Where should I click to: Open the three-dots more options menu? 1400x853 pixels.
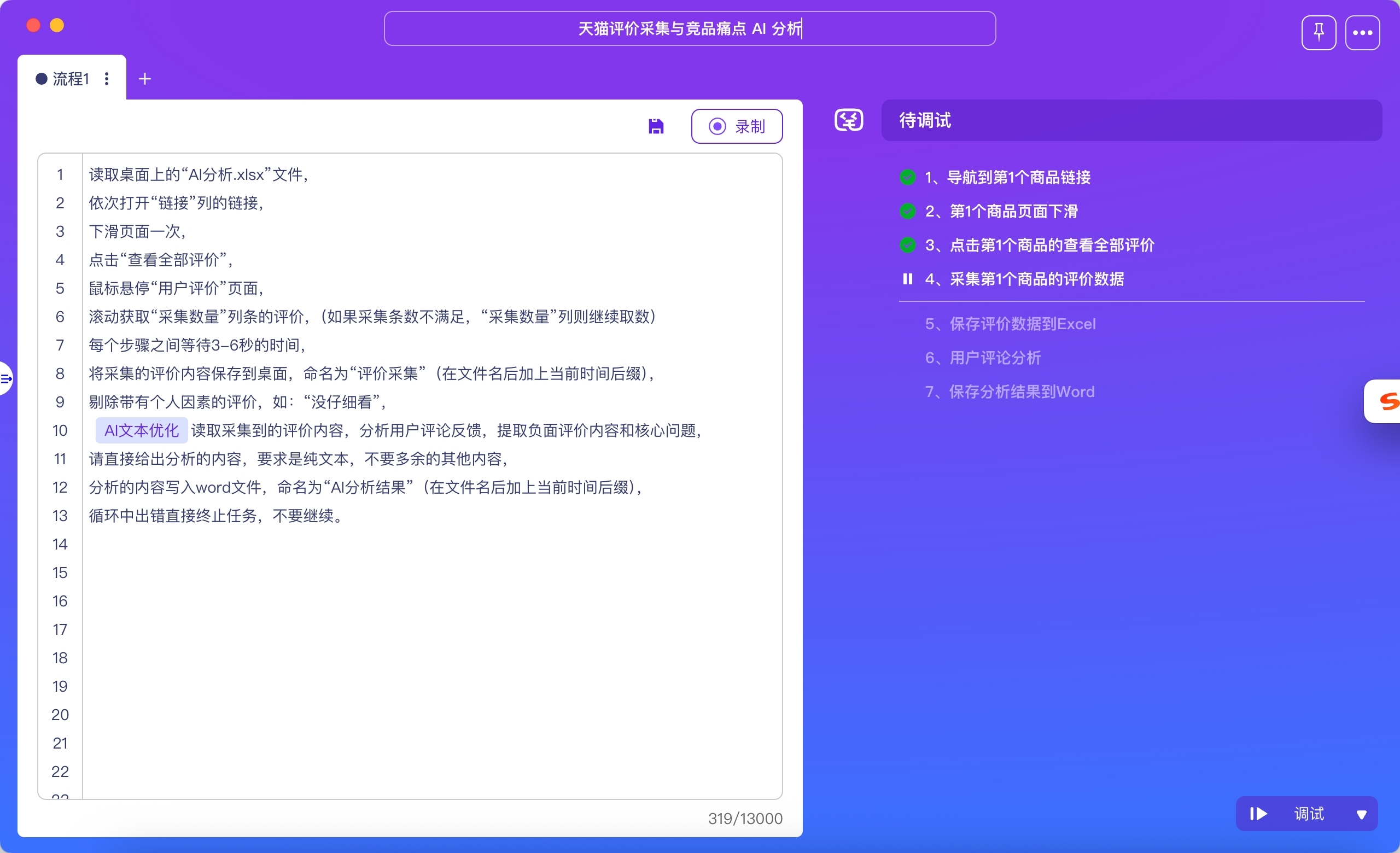1362,33
